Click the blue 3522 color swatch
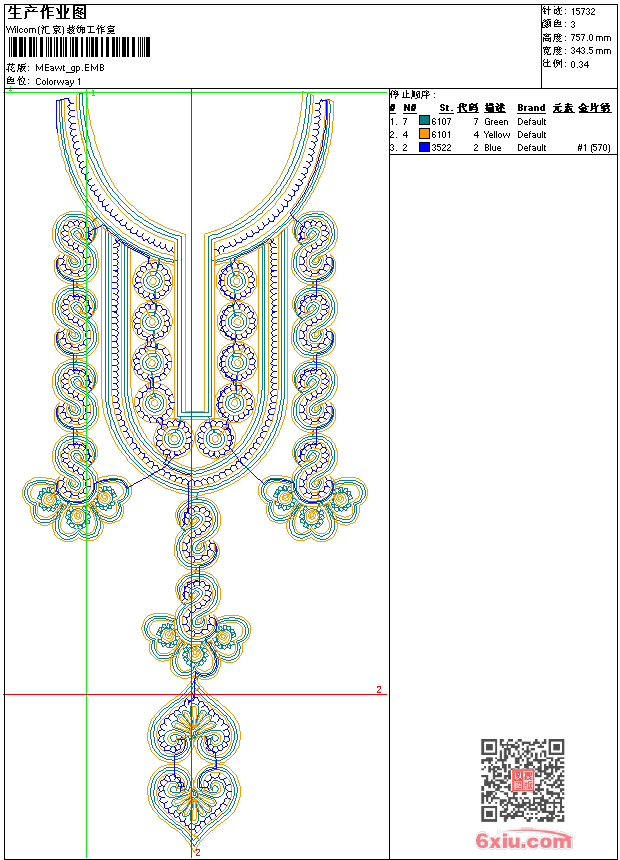The image size is (620, 860). [424, 147]
